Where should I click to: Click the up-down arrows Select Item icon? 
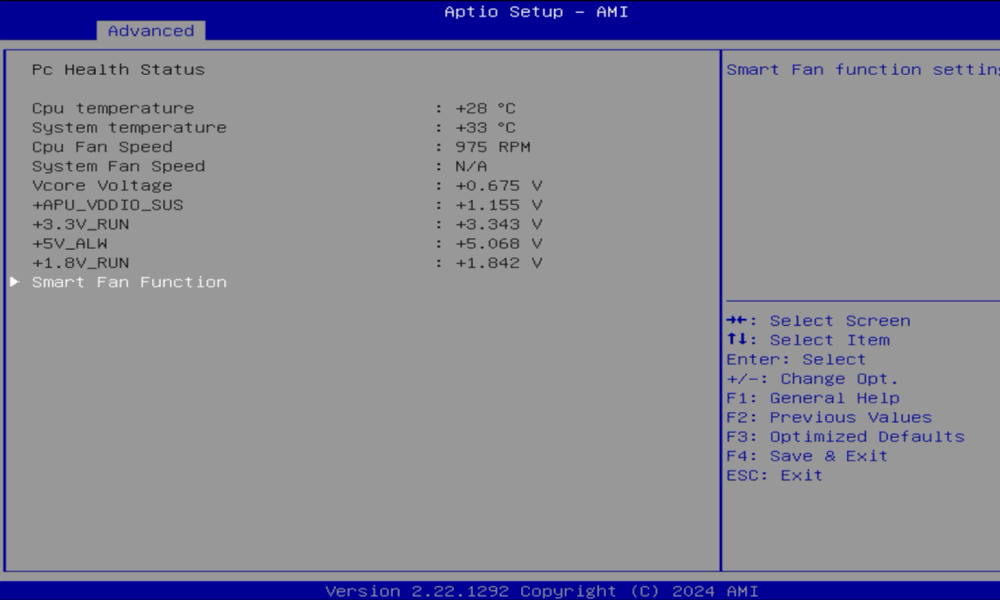(737, 340)
